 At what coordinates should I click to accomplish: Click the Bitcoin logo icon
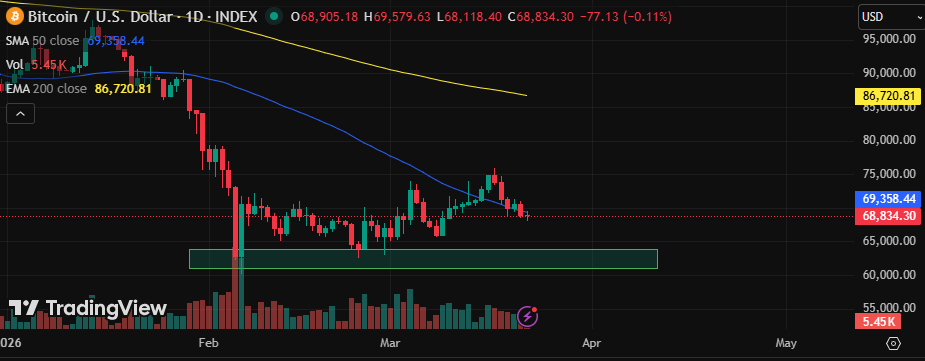tap(14, 16)
